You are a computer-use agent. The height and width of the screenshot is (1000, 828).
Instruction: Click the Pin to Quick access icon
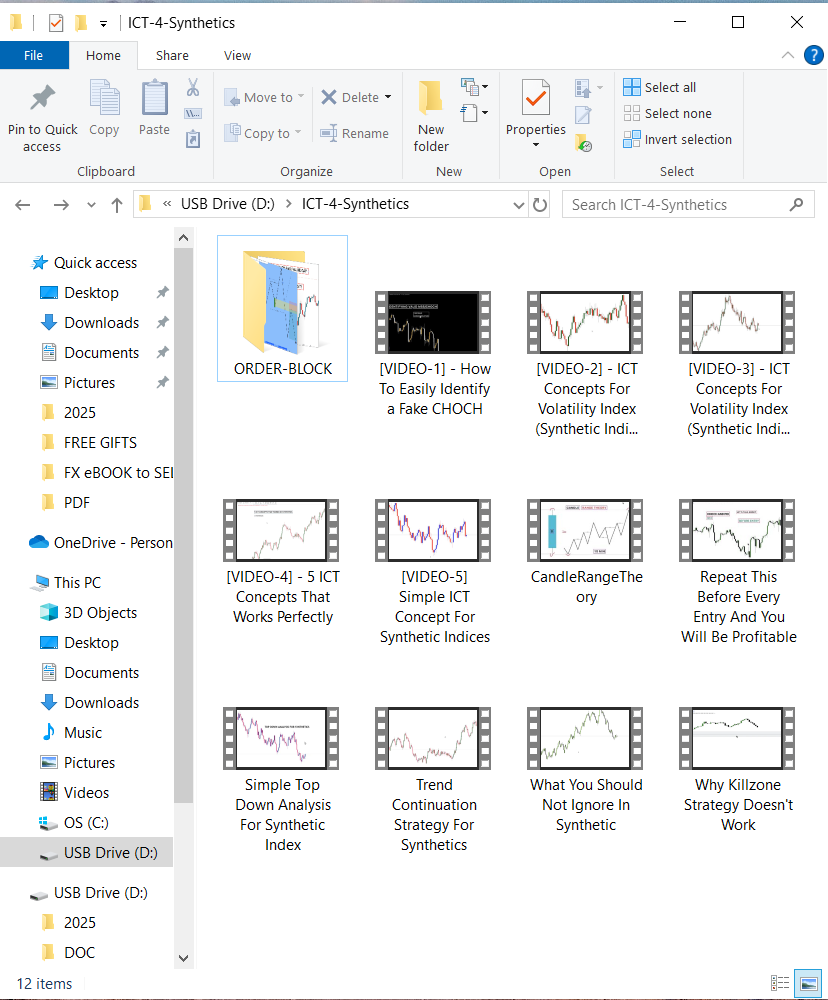click(x=42, y=100)
